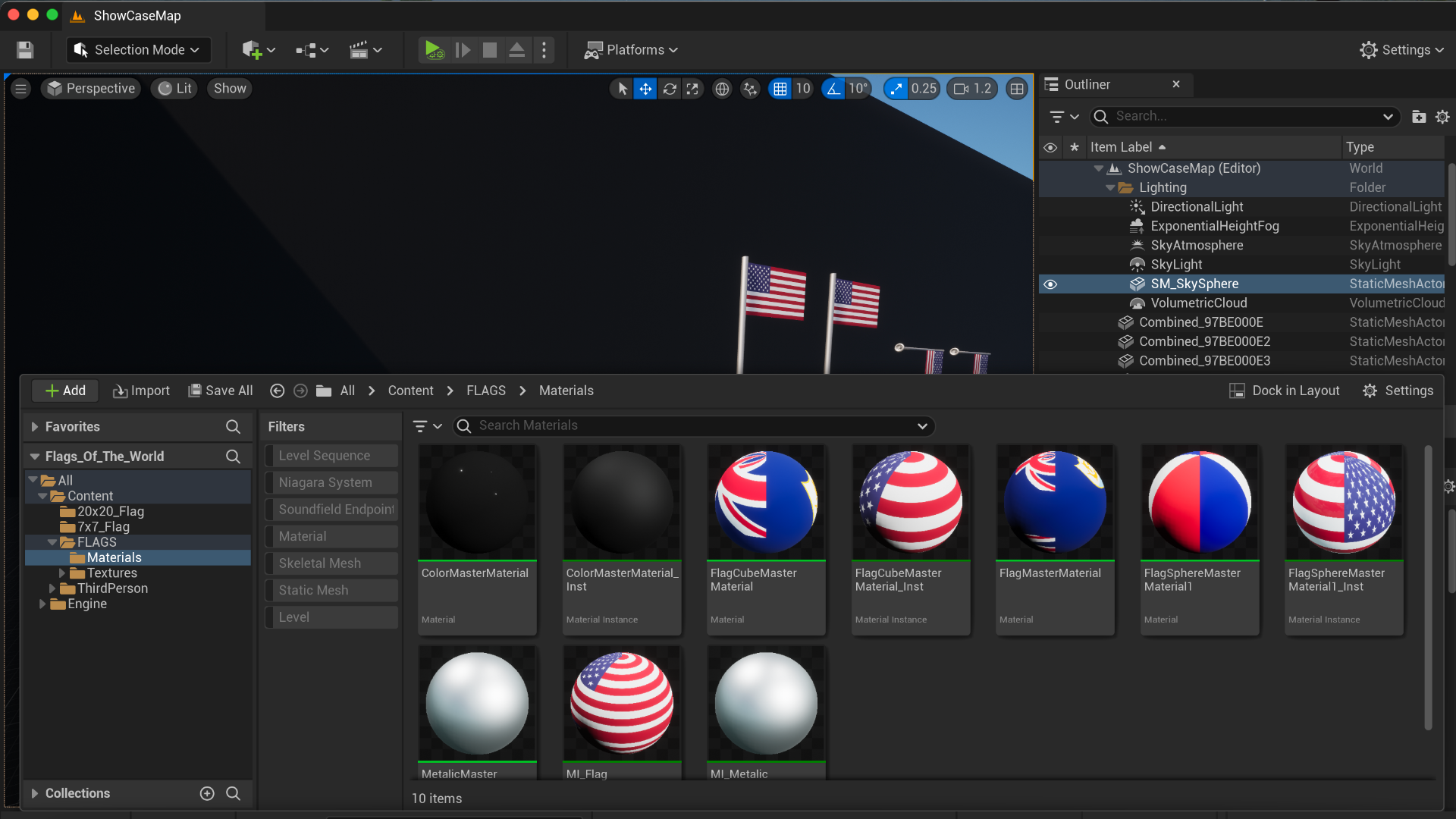Open the Outliner settings gear icon
Image resolution: width=1456 pixels, height=819 pixels.
(x=1443, y=116)
